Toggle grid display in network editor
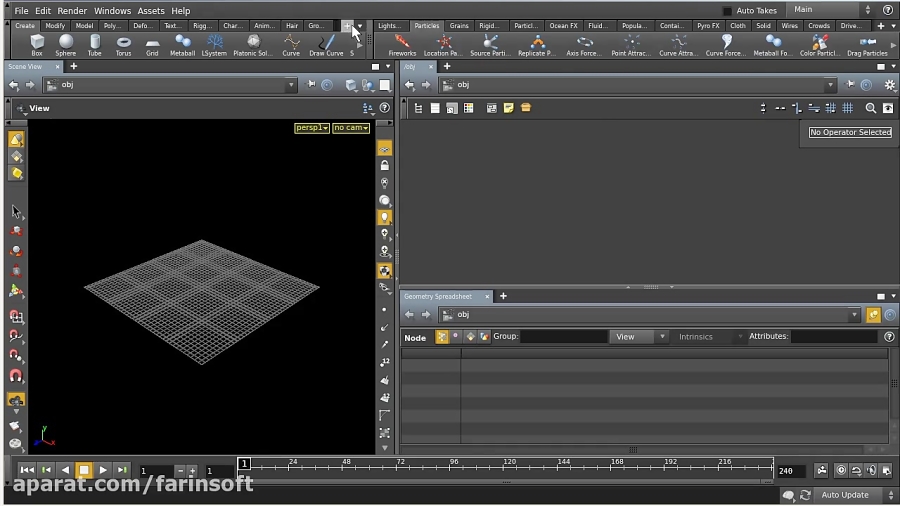 (848, 108)
